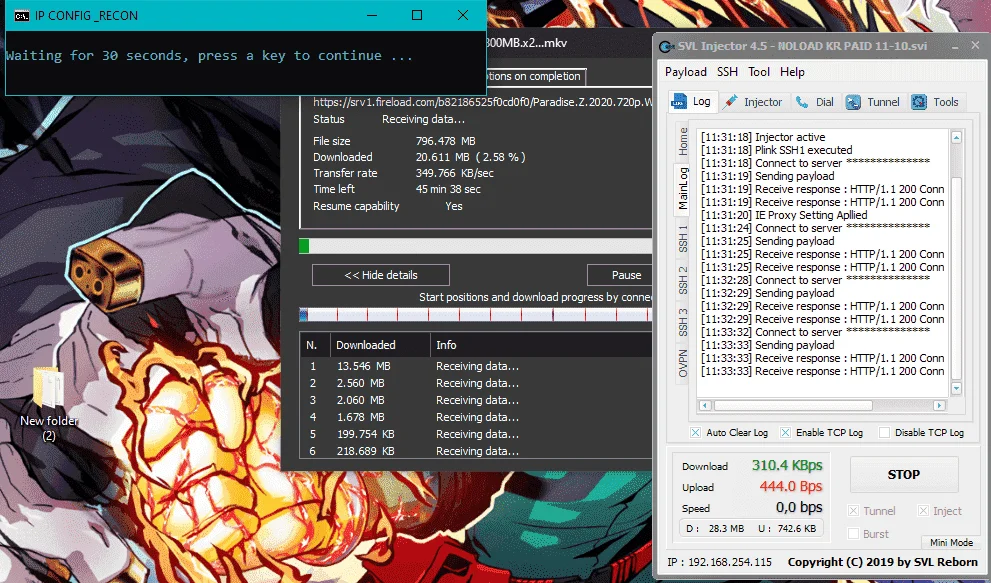Toggle the Enable TCP Log checkbox
Image resolution: width=991 pixels, height=583 pixels.
(x=785, y=433)
